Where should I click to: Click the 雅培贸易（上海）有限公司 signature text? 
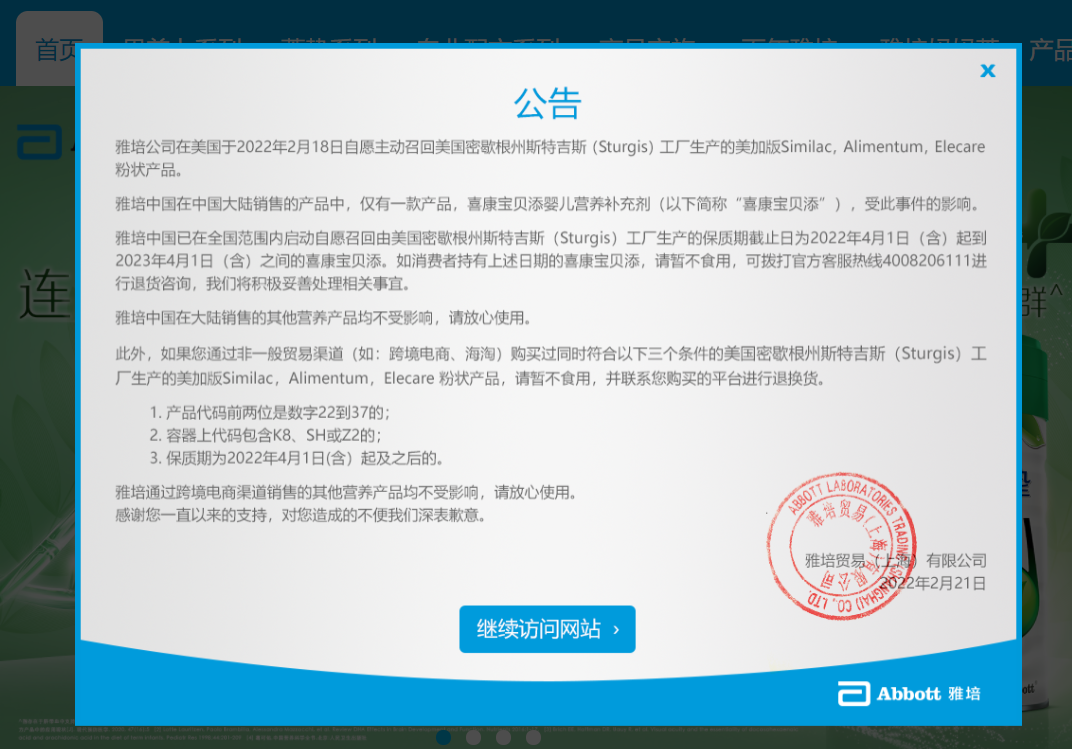[896, 560]
